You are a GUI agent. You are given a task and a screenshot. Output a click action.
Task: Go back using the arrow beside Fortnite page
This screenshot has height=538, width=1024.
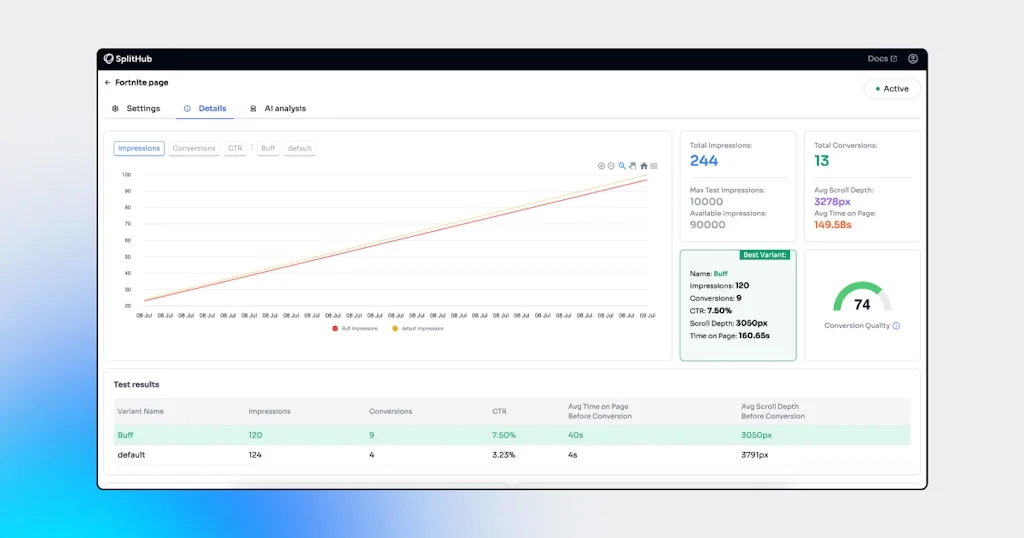tap(108, 83)
